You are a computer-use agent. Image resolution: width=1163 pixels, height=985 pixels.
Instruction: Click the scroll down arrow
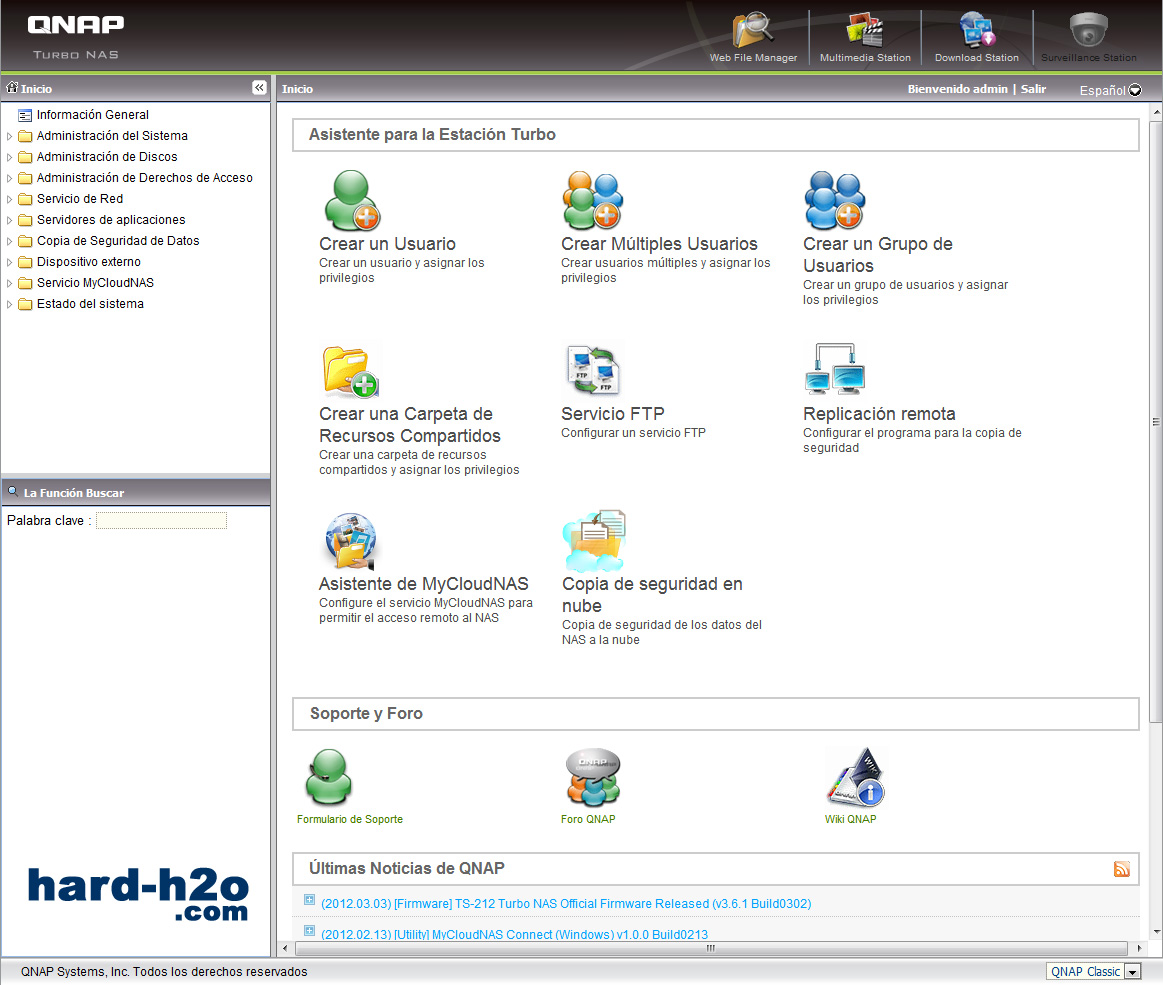pos(1156,932)
